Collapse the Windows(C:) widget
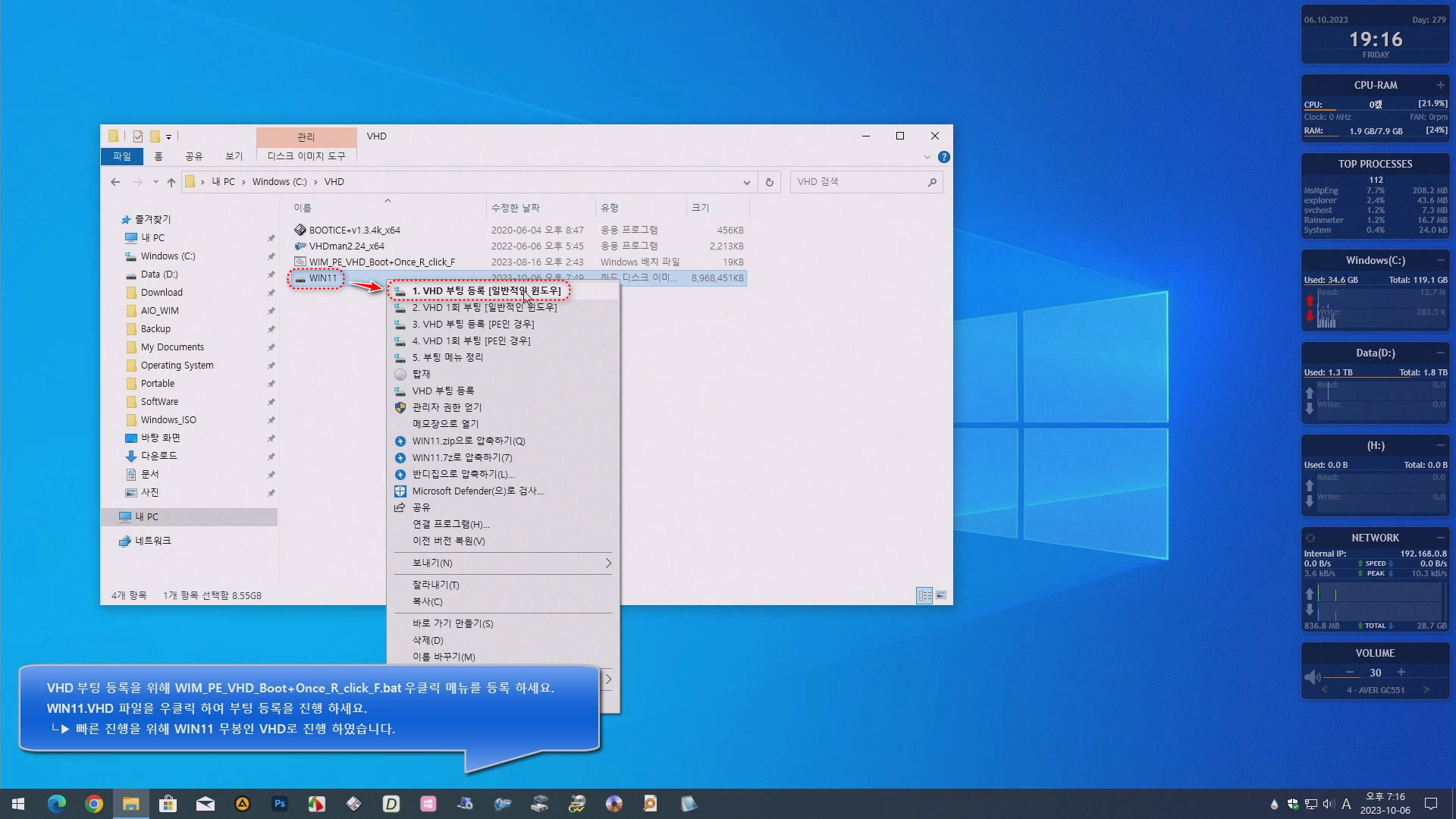This screenshot has width=1456, height=819. [1440, 260]
